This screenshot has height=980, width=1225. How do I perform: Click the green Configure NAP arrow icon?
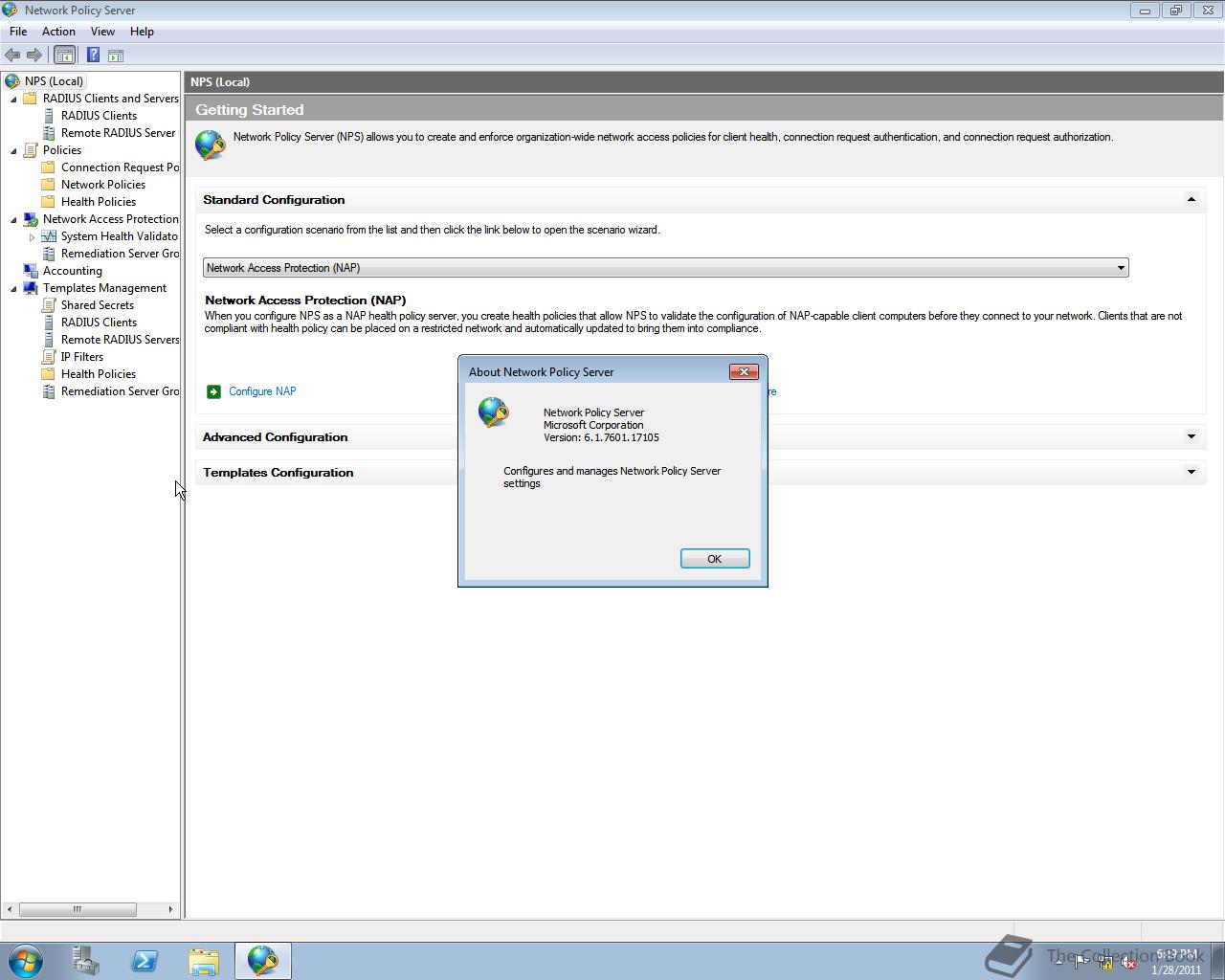[213, 391]
